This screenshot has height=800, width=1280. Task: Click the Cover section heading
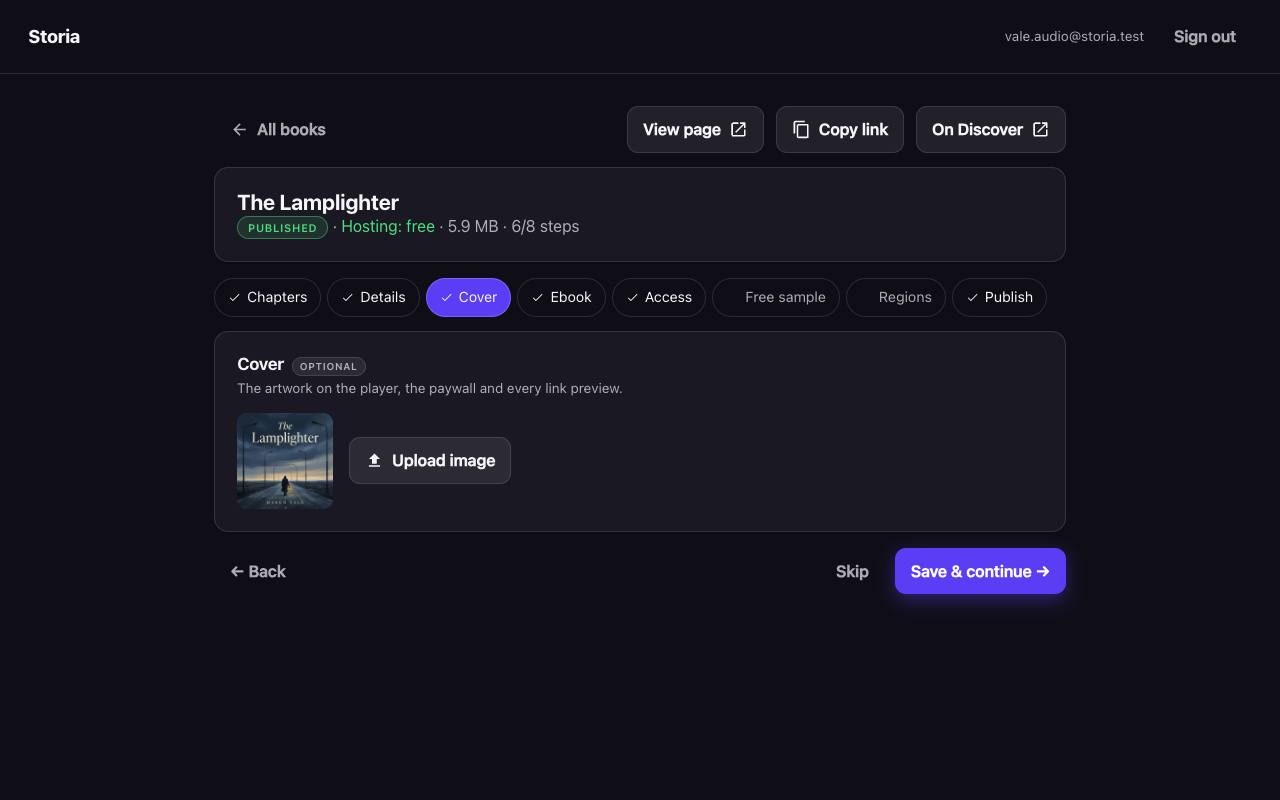click(260, 365)
